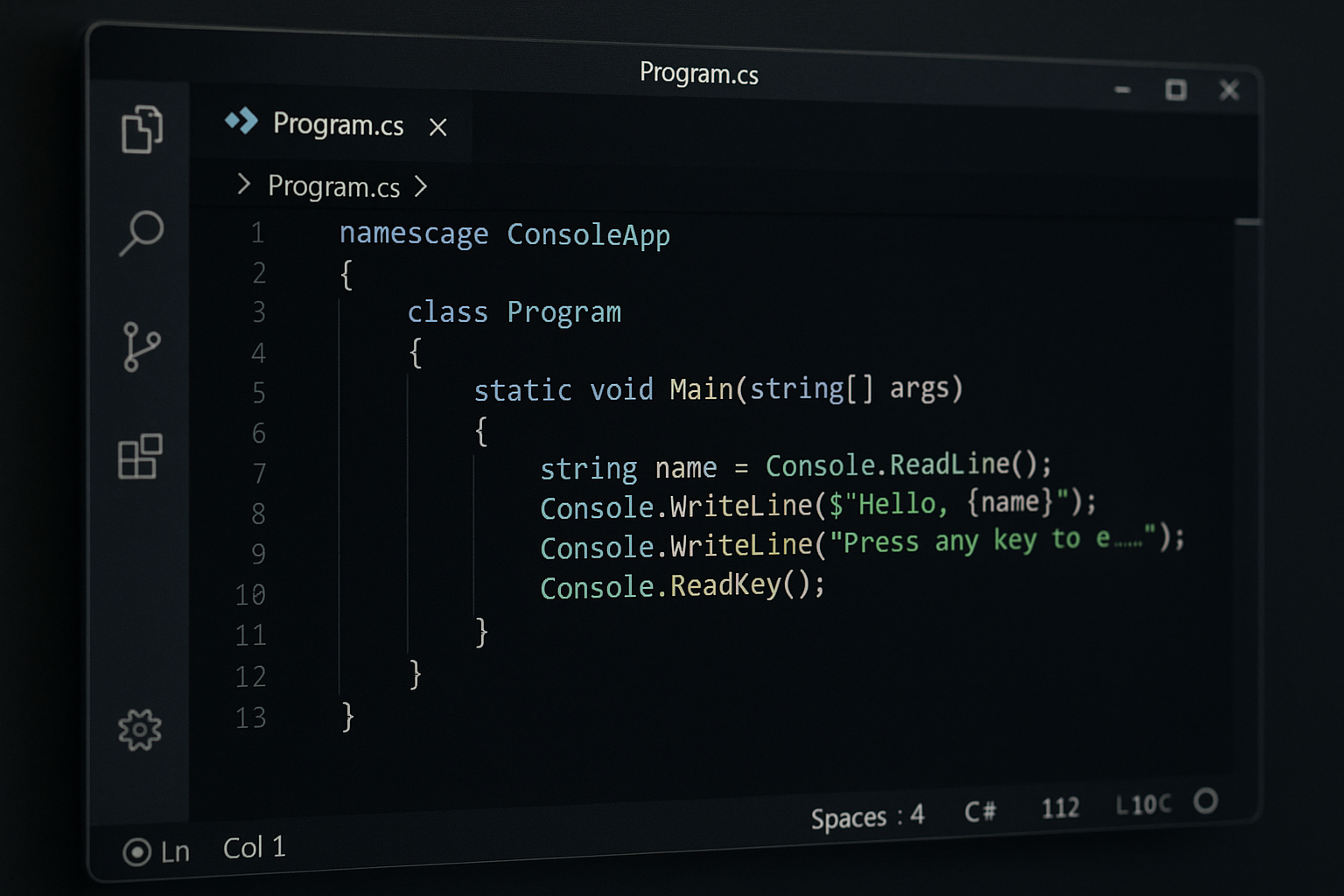
Task: Click the ring icon at status bar end
Action: [x=1206, y=801]
